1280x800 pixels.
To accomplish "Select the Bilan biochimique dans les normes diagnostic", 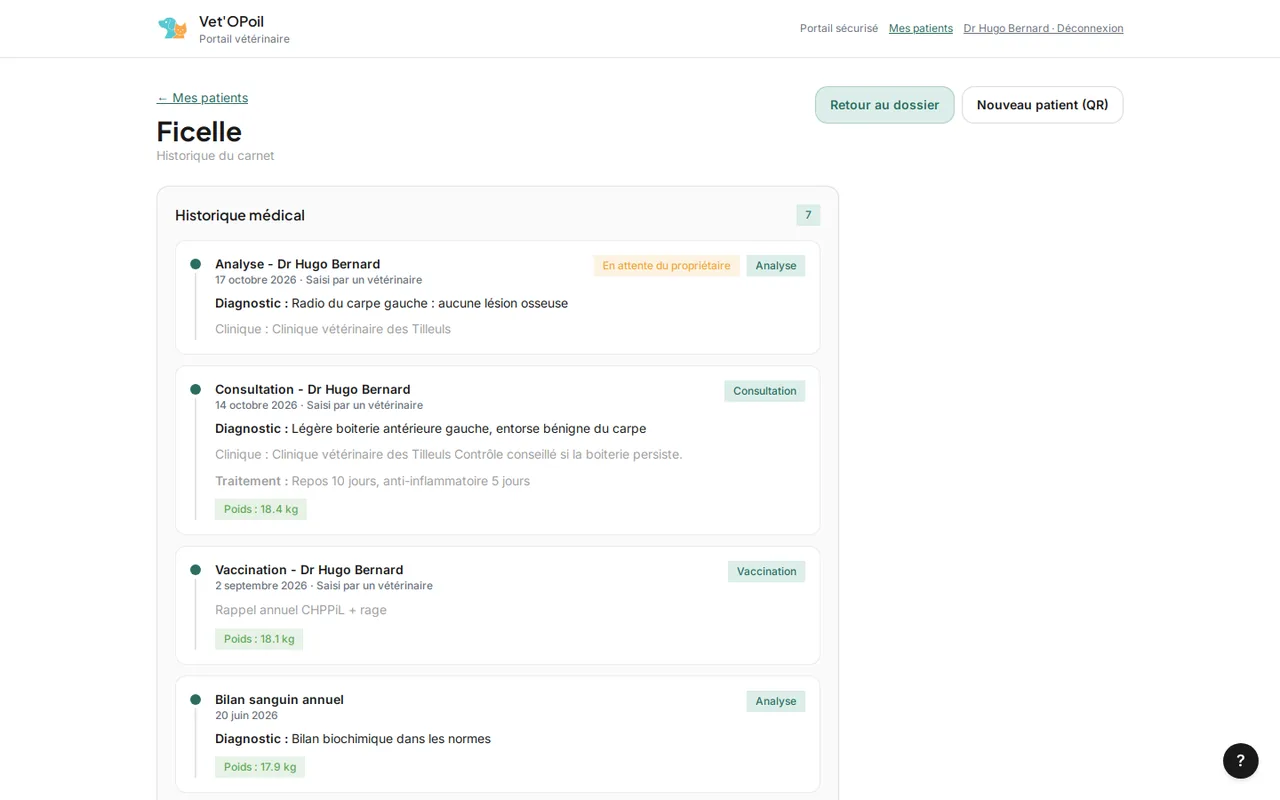I will [391, 739].
